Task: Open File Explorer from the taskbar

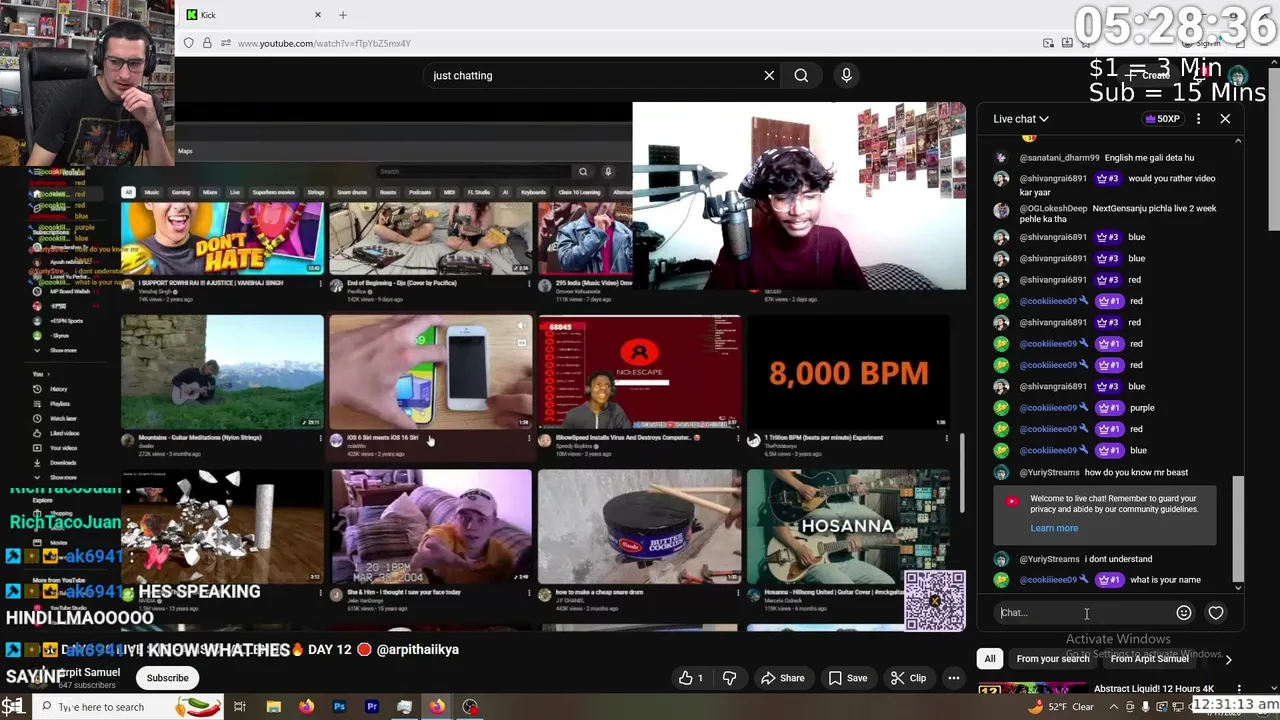Action: pos(273,707)
